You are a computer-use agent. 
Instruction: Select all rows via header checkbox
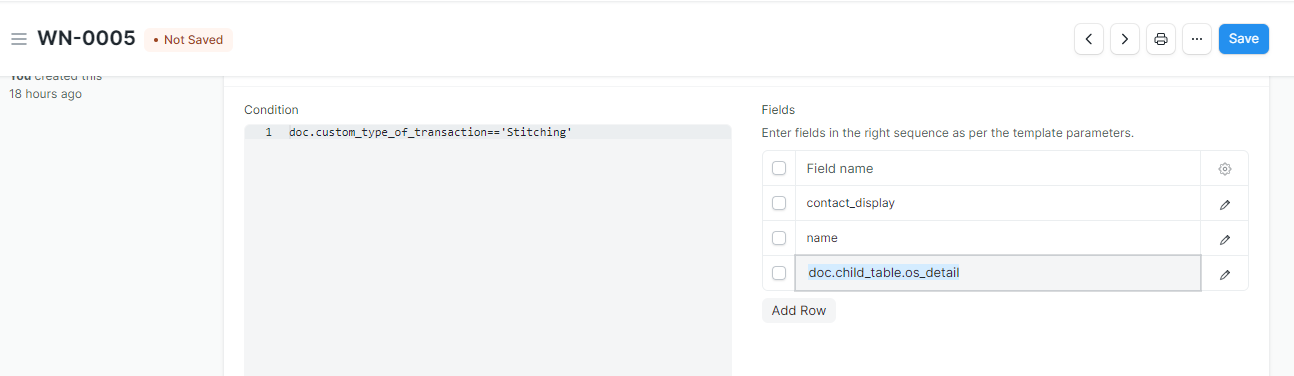tap(779, 169)
